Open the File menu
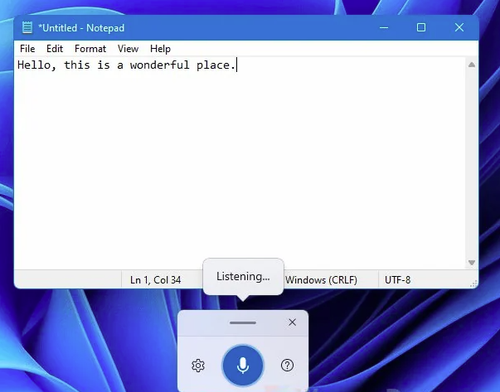The image size is (500, 392). pos(27,49)
